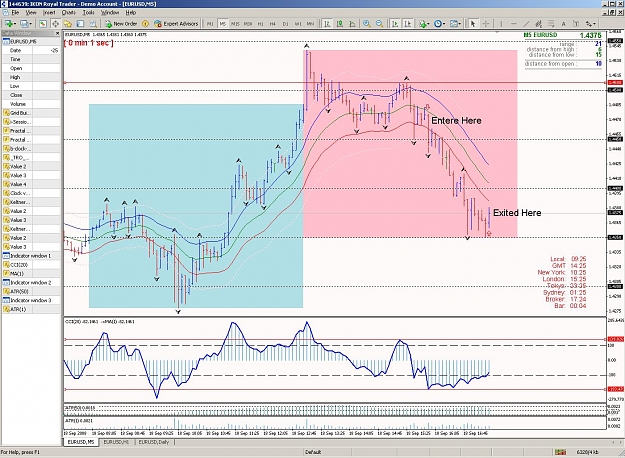This screenshot has height=458, width=625.
Task: Select the M1 timeframe button
Action: (210, 24)
